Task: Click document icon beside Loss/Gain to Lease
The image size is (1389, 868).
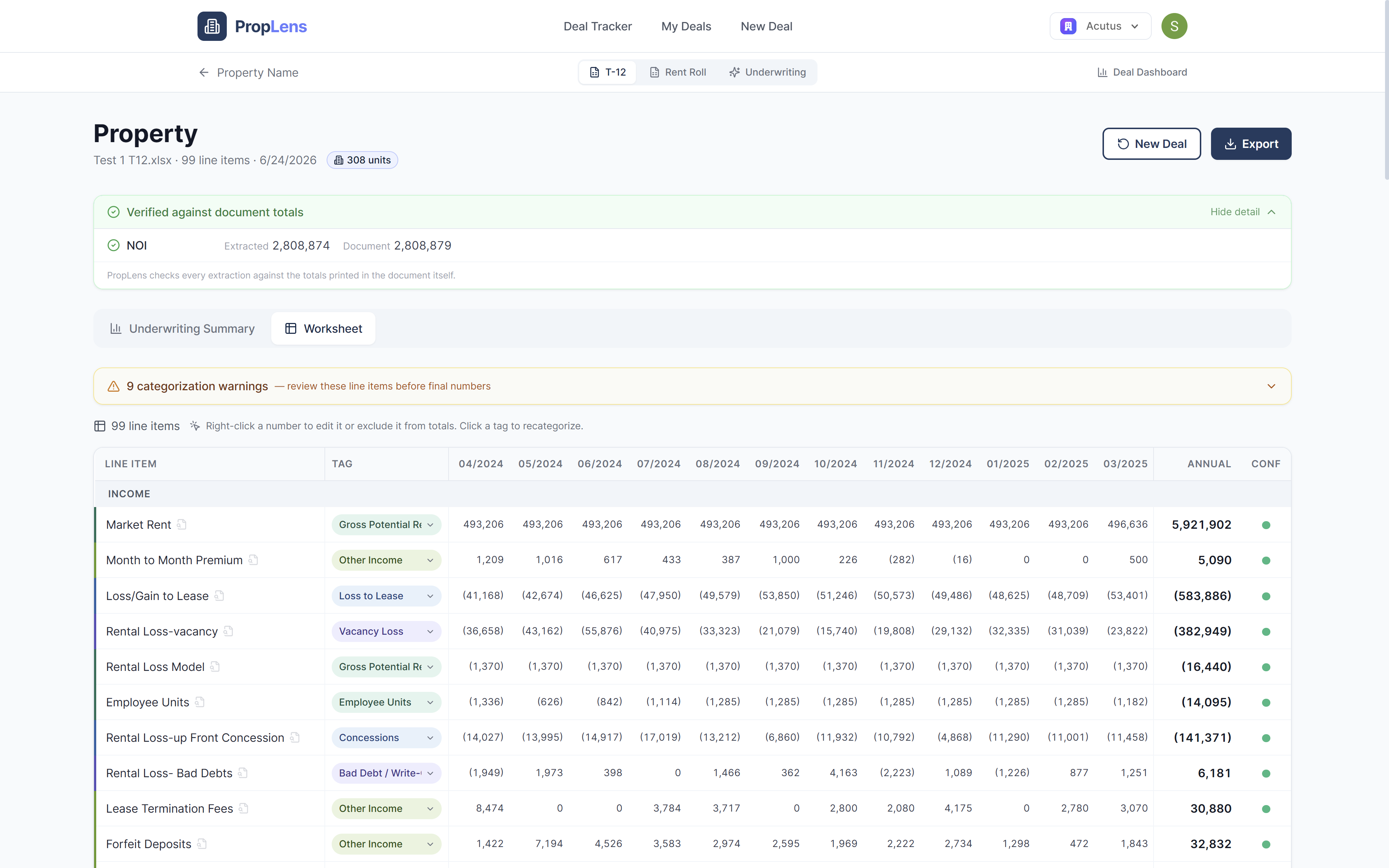Action: 219,595
